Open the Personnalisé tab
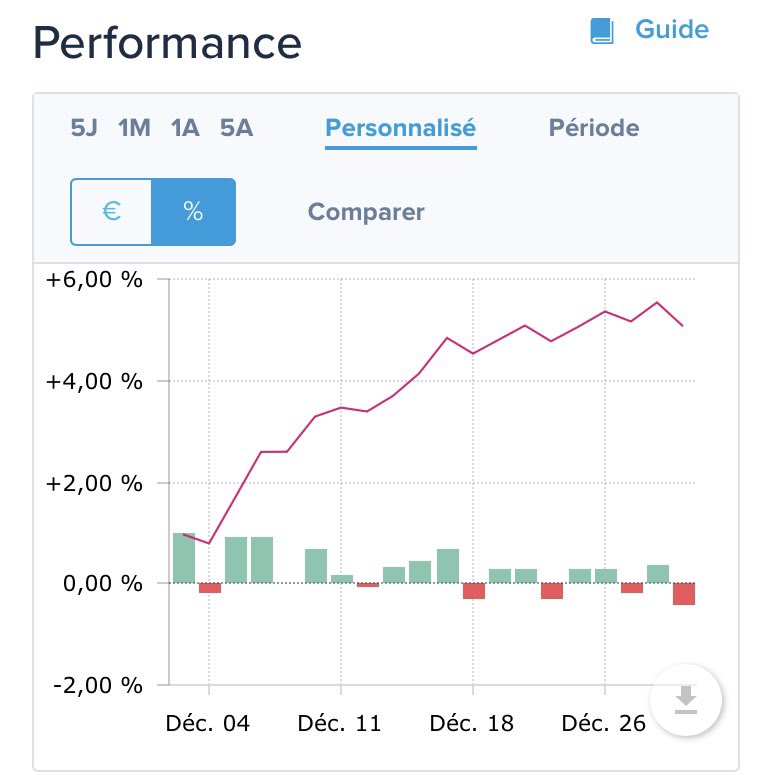The width and height of the screenshot is (770, 775). tap(400, 128)
